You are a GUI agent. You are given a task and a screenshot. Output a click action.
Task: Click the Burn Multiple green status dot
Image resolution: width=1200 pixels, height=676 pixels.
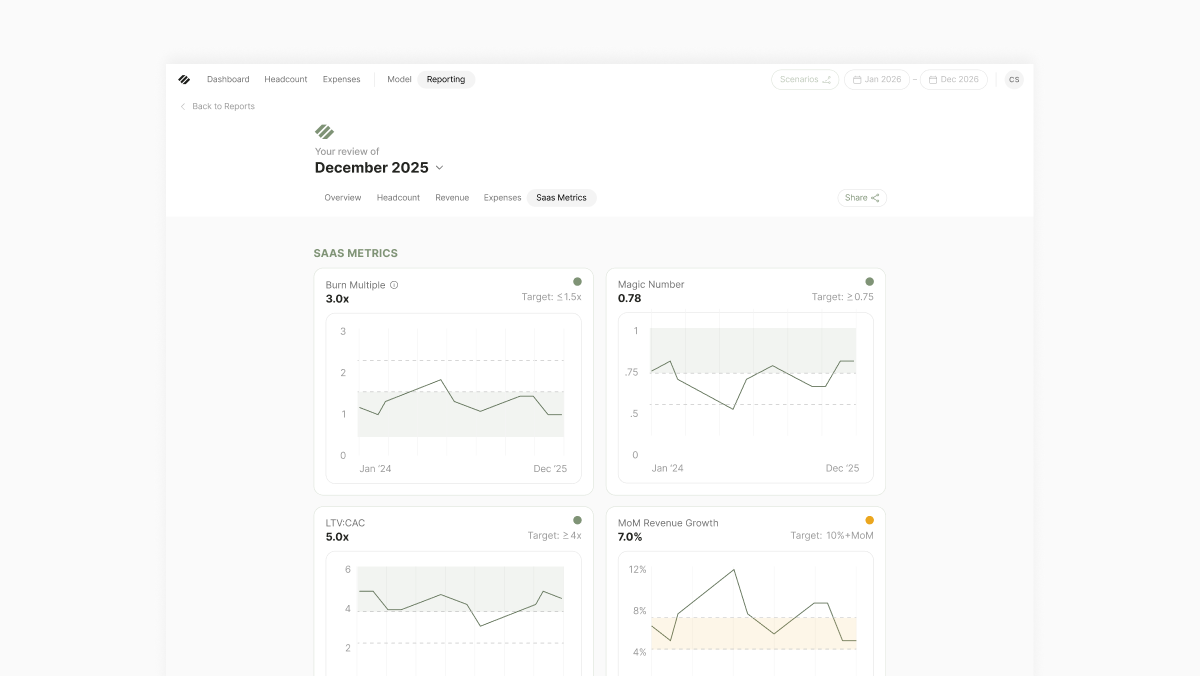point(577,282)
